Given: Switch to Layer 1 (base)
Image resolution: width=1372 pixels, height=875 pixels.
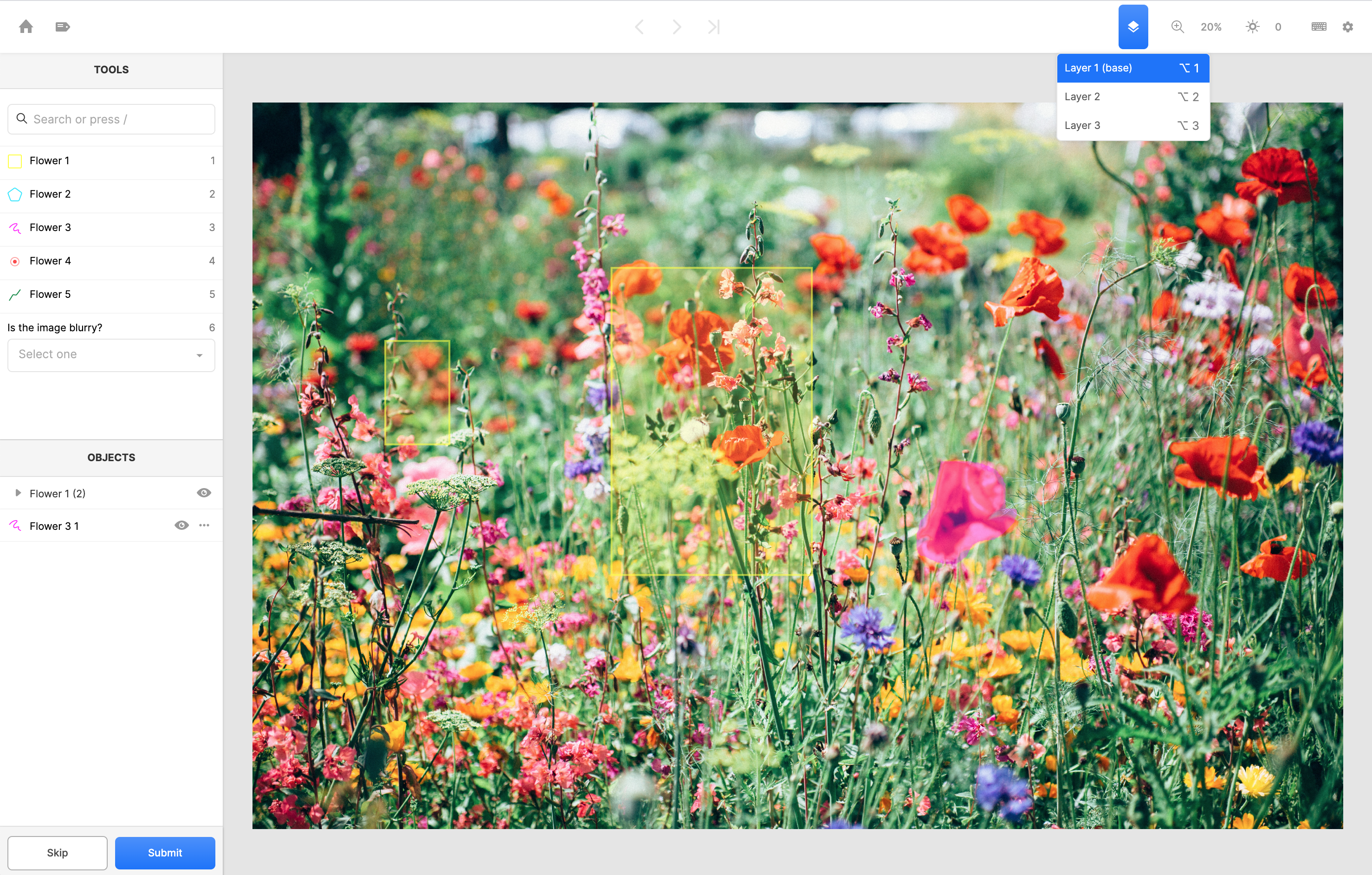Looking at the screenshot, I should (x=1133, y=68).
